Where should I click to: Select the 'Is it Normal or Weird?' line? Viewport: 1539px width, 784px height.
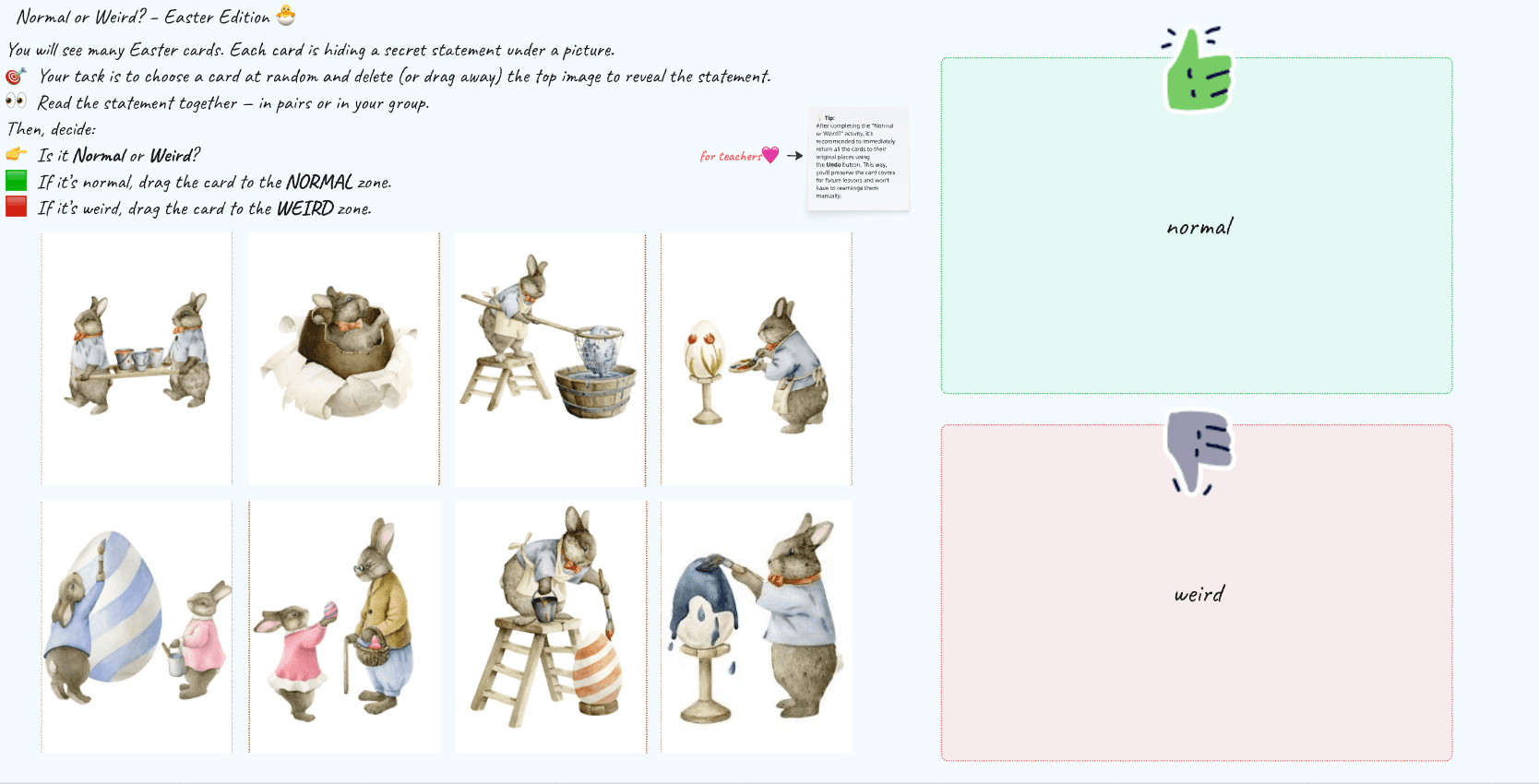tap(119, 155)
